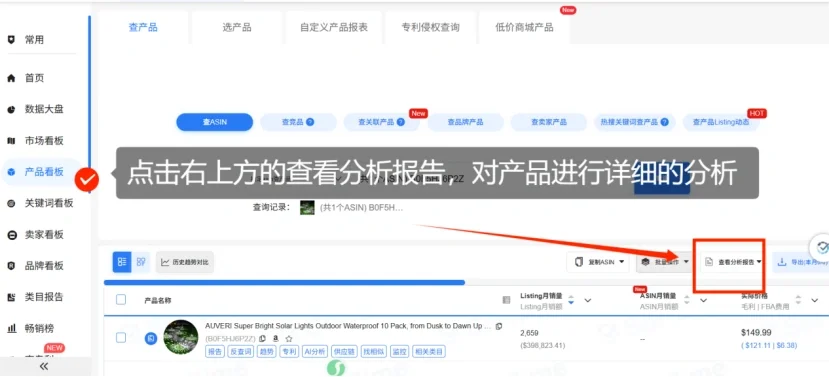829x377 pixels.
Task: Select the 查竞品 query mode
Action: 298,122
